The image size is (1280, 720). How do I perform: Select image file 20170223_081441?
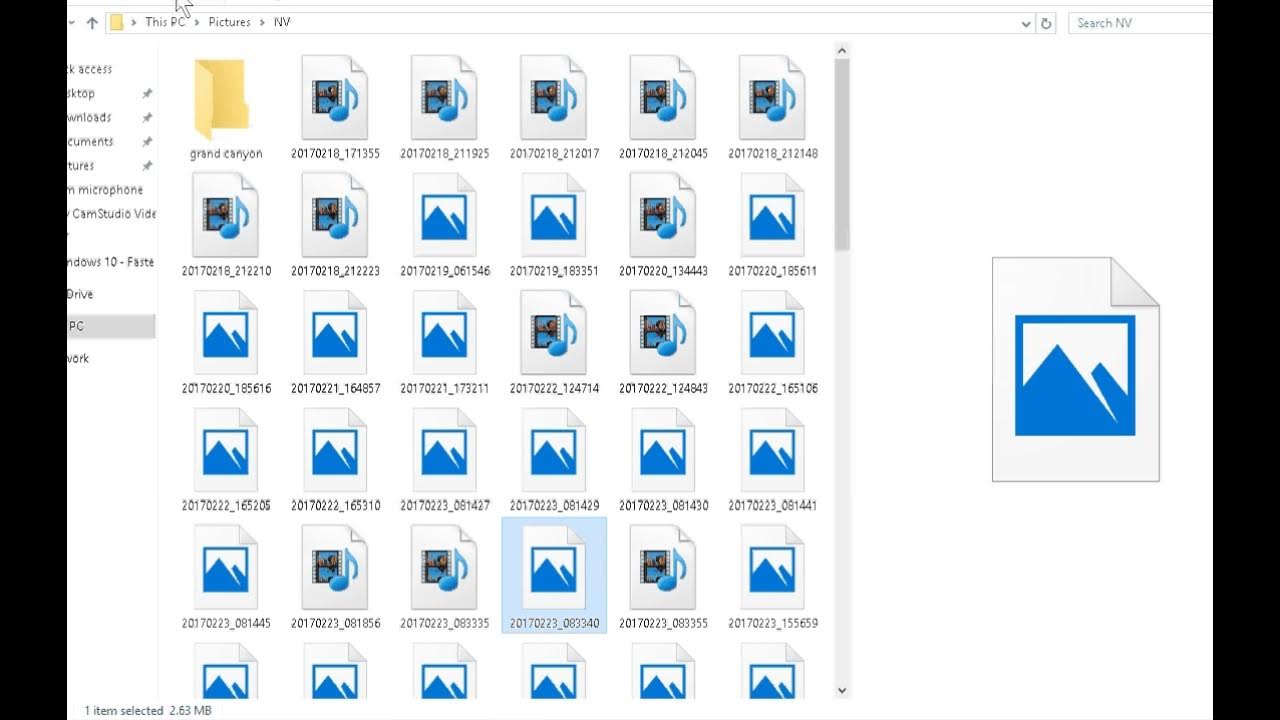(x=772, y=459)
